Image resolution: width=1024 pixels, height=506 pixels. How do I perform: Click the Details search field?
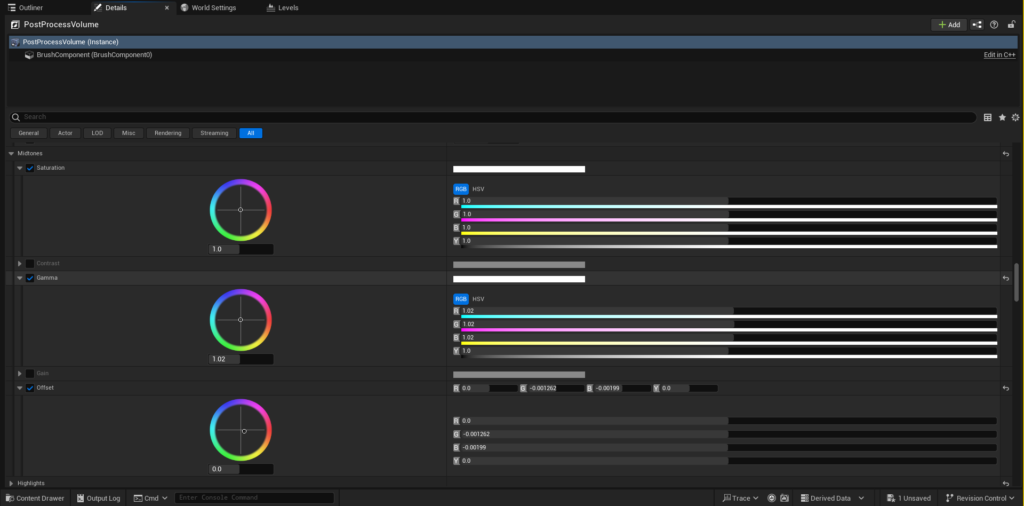pyautogui.click(x=493, y=118)
